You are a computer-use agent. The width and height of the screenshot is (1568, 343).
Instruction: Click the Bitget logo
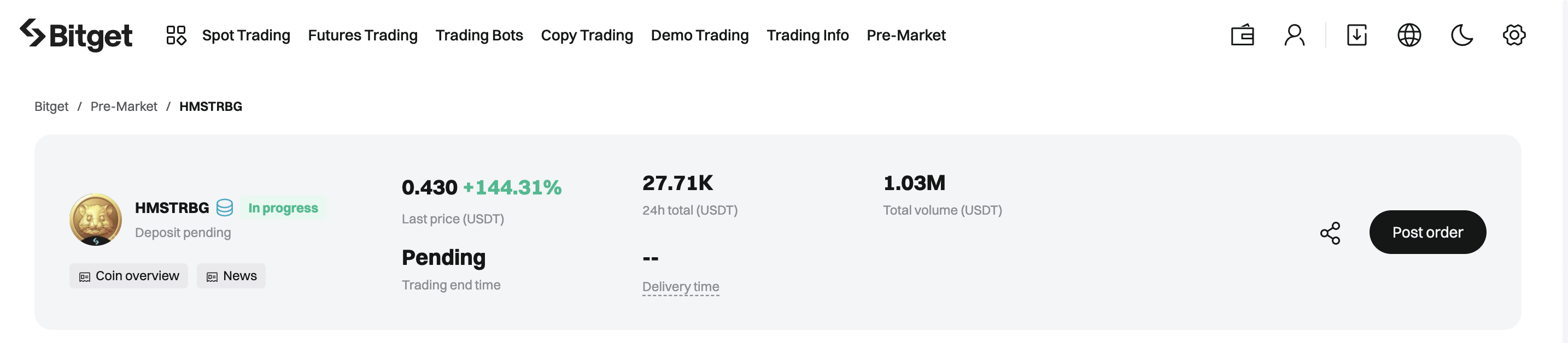(x=76, y=36)
